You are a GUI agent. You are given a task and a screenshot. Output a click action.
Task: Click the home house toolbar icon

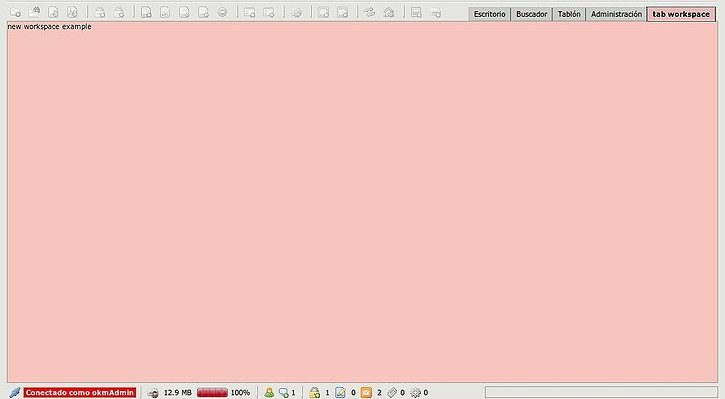pos(389,12)
